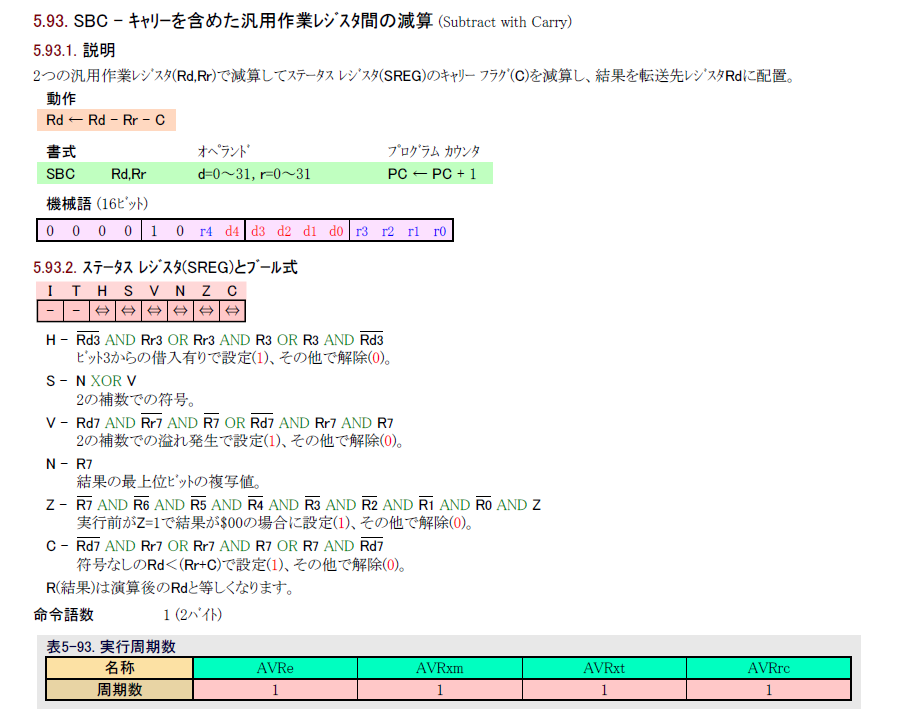The width and height of the screenshot is (902, 721).
Task: Click the PC ← PC + 1 text
Action: [432, 174]
